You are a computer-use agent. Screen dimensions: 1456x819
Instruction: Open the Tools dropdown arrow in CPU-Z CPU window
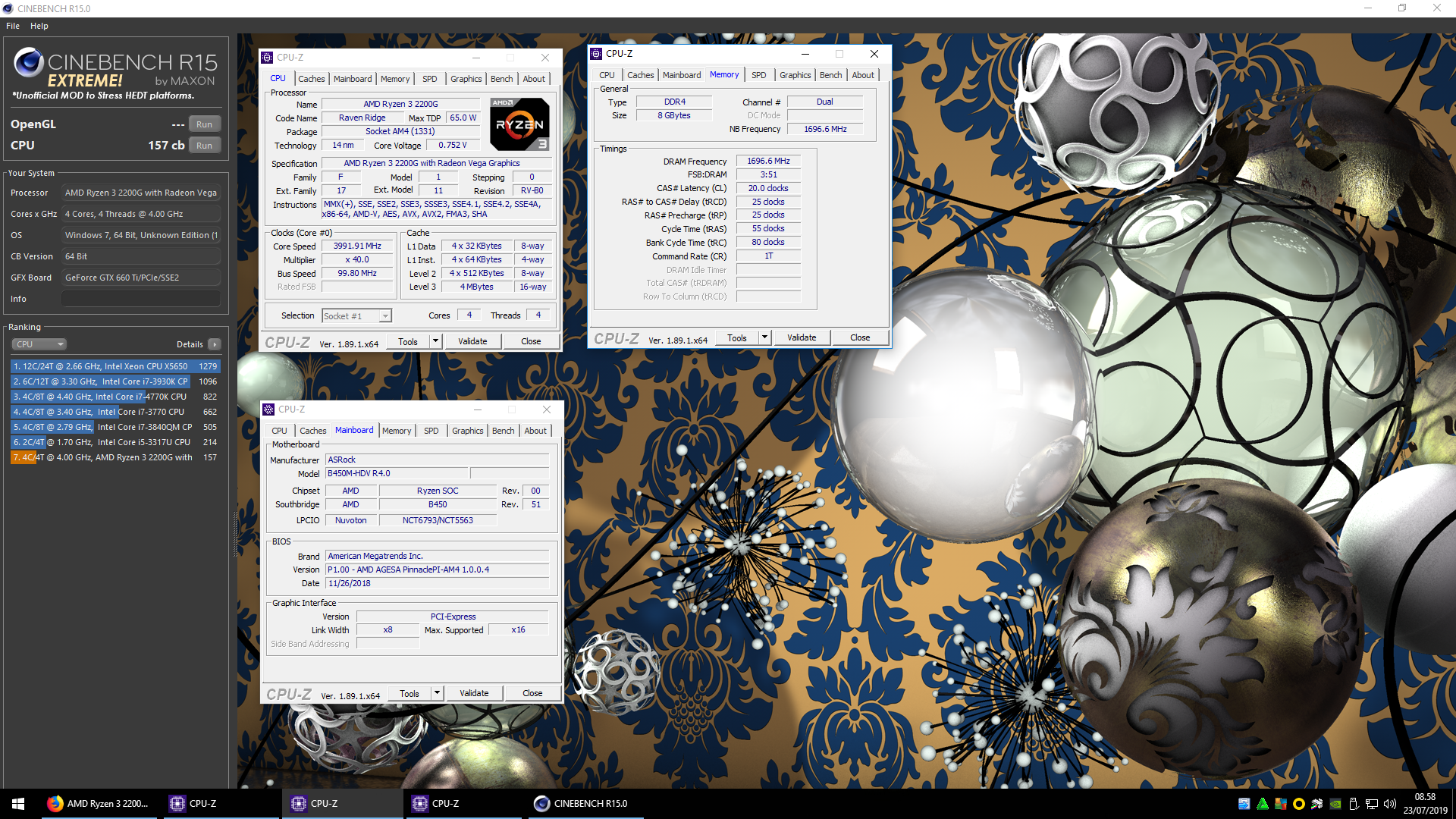pyautogui.click(x=436, y=341)
